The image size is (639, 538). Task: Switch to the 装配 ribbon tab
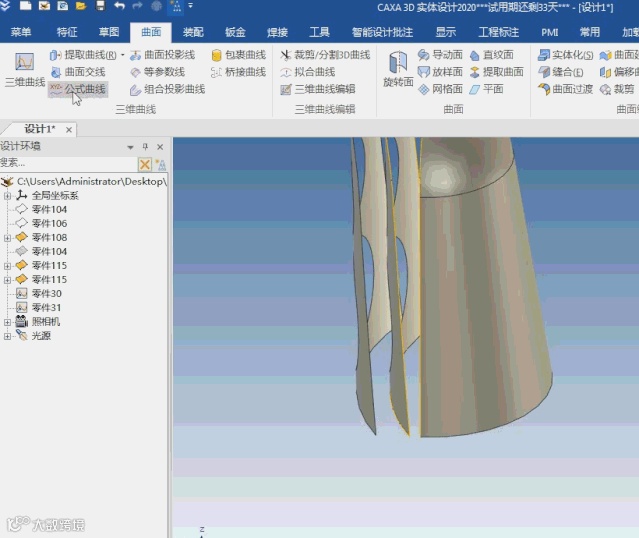[x=193, y=32]
